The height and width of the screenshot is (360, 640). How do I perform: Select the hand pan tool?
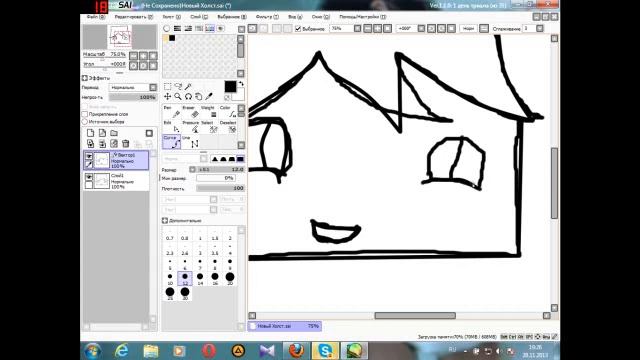[x=198, y=96]
